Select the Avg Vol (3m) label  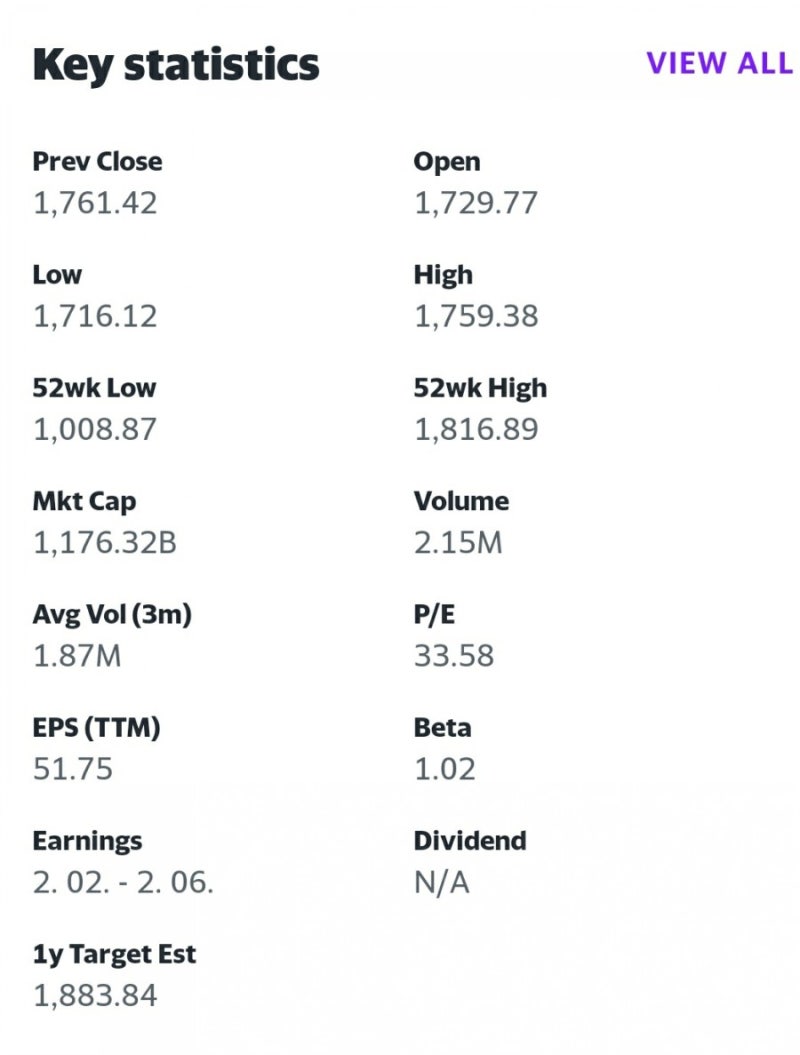pyautogui.click(x=112, y=614)
